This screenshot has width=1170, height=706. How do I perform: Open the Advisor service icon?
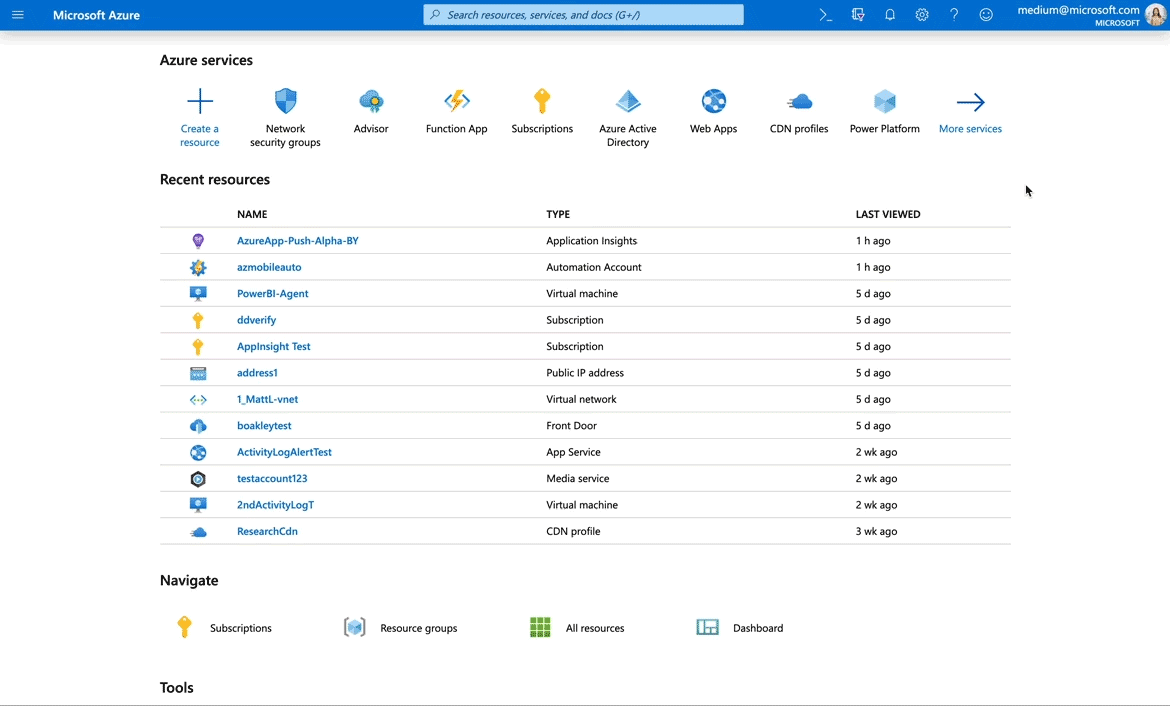click(x=371, y=101)
